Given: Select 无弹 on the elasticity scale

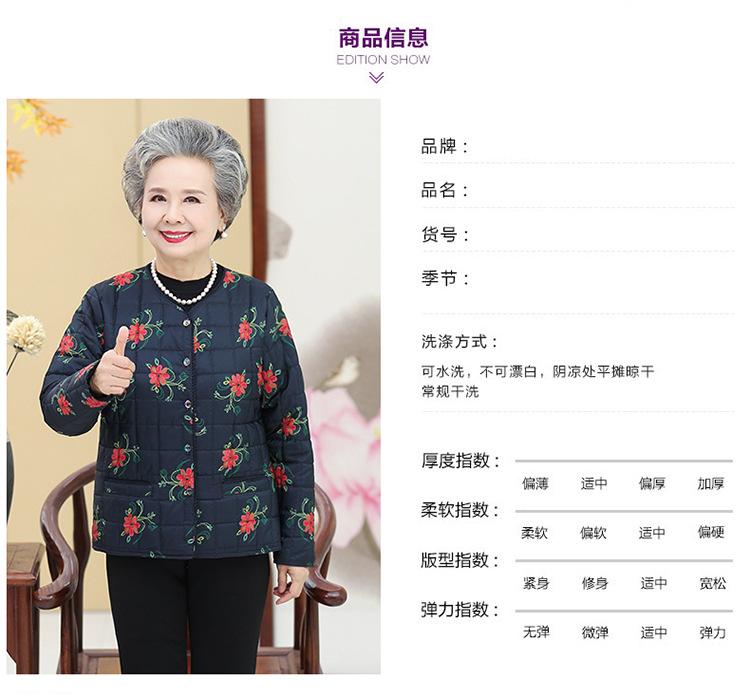Looking at the screenshot, I should pos(536,632).
